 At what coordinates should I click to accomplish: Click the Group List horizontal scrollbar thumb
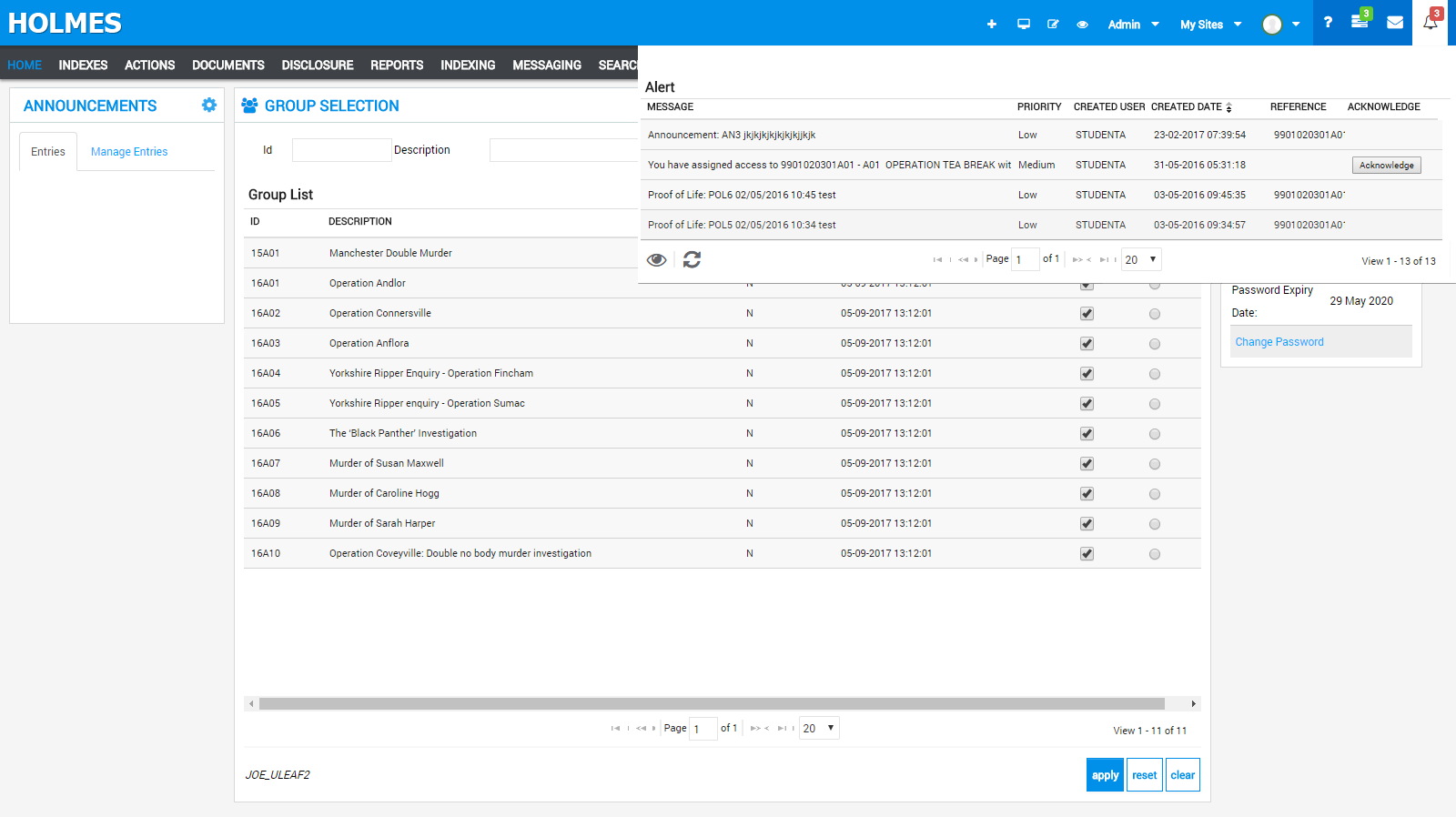pos(712,703)
